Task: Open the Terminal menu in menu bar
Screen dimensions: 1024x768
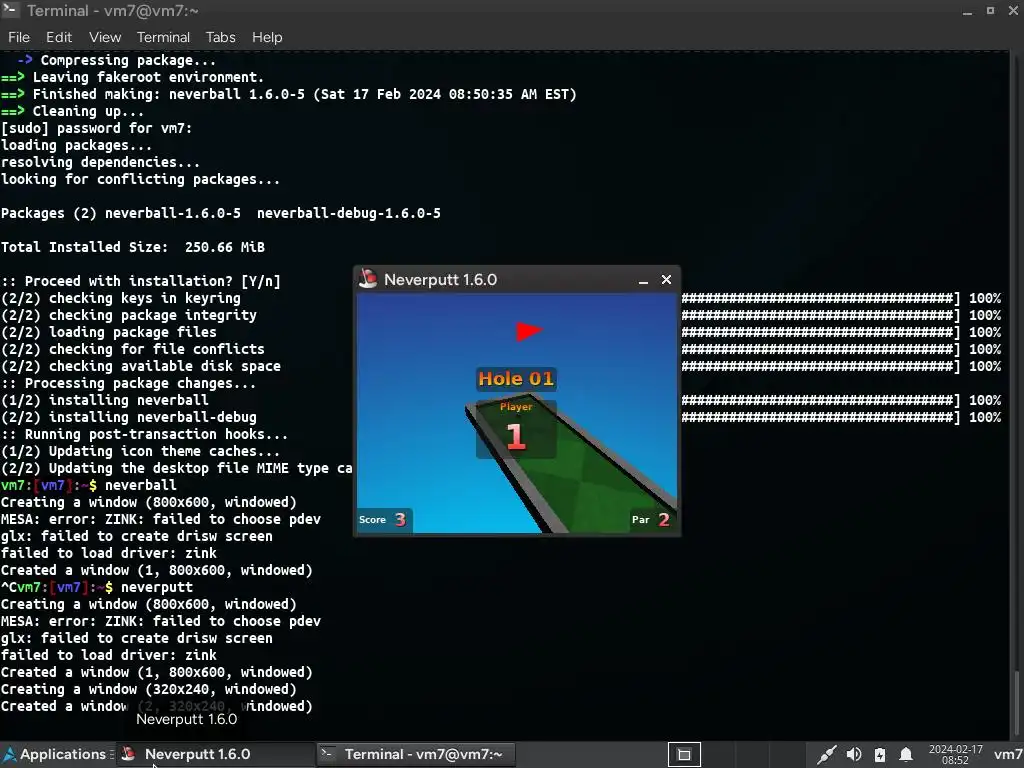Action: pyautogui.click(x=163, y=37)
